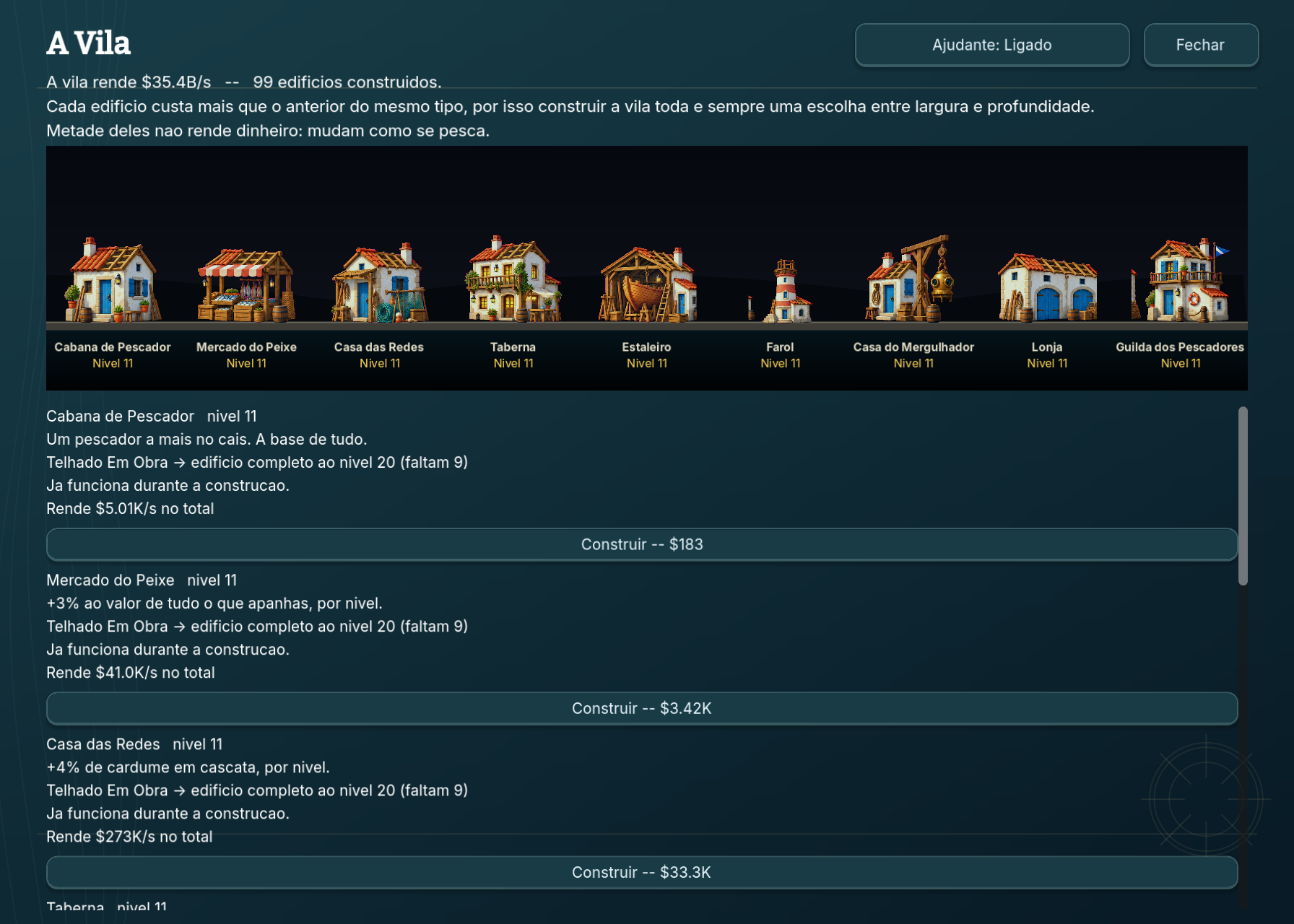Viewport: 1294px width, 924px height.
Task: Click the 'Mercado do Peixe' label under the picture
Action: 246,347
